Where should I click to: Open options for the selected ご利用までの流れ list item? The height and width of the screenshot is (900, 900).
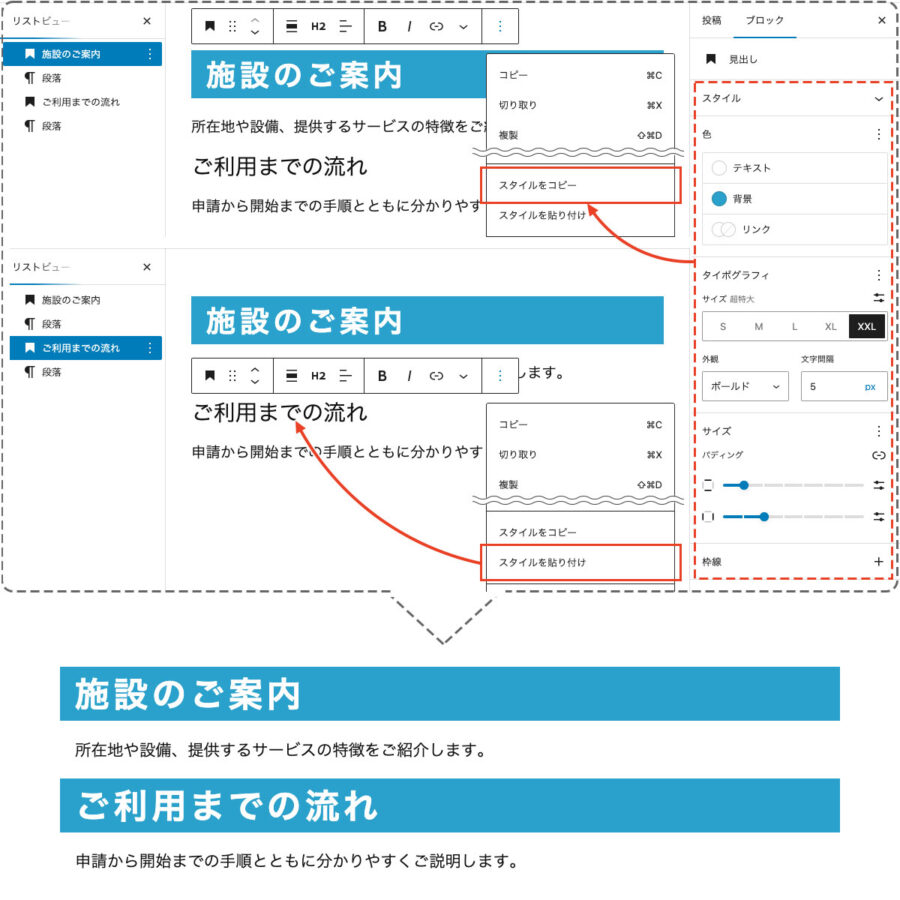[150, 348]
